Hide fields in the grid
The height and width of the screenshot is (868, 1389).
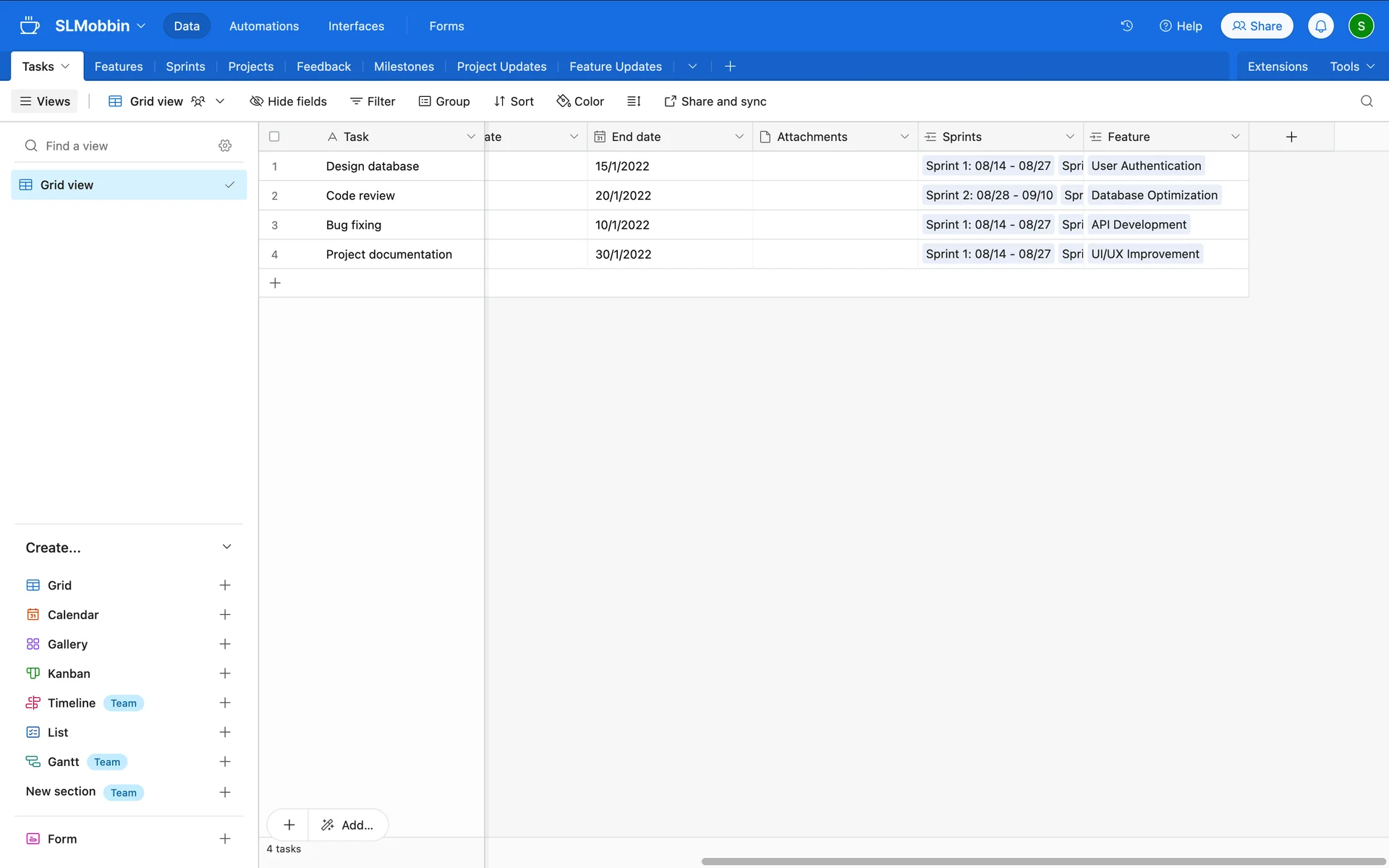click(x=288, y=101)
